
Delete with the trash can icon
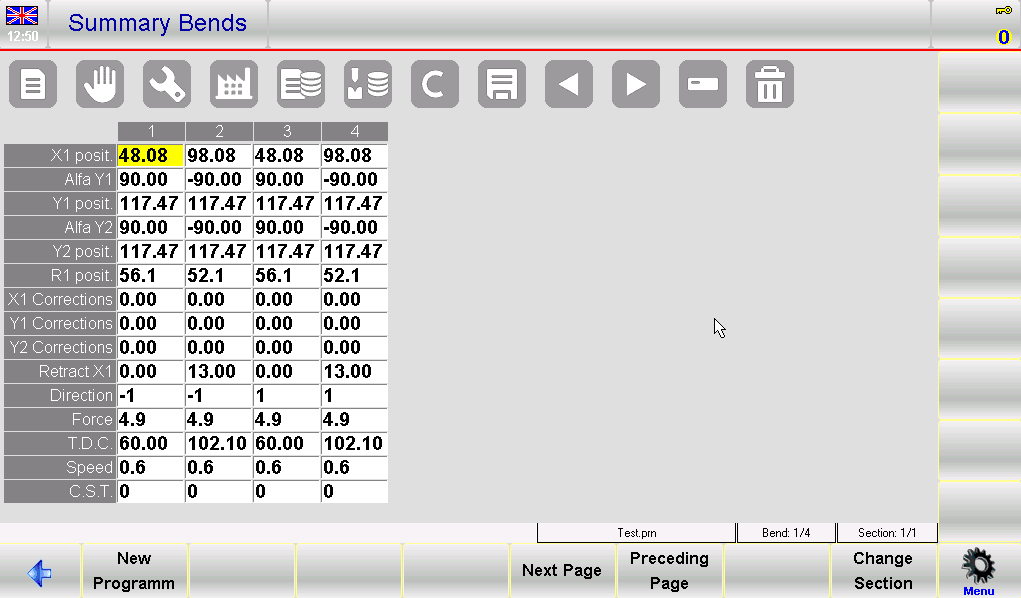(770, 84)
